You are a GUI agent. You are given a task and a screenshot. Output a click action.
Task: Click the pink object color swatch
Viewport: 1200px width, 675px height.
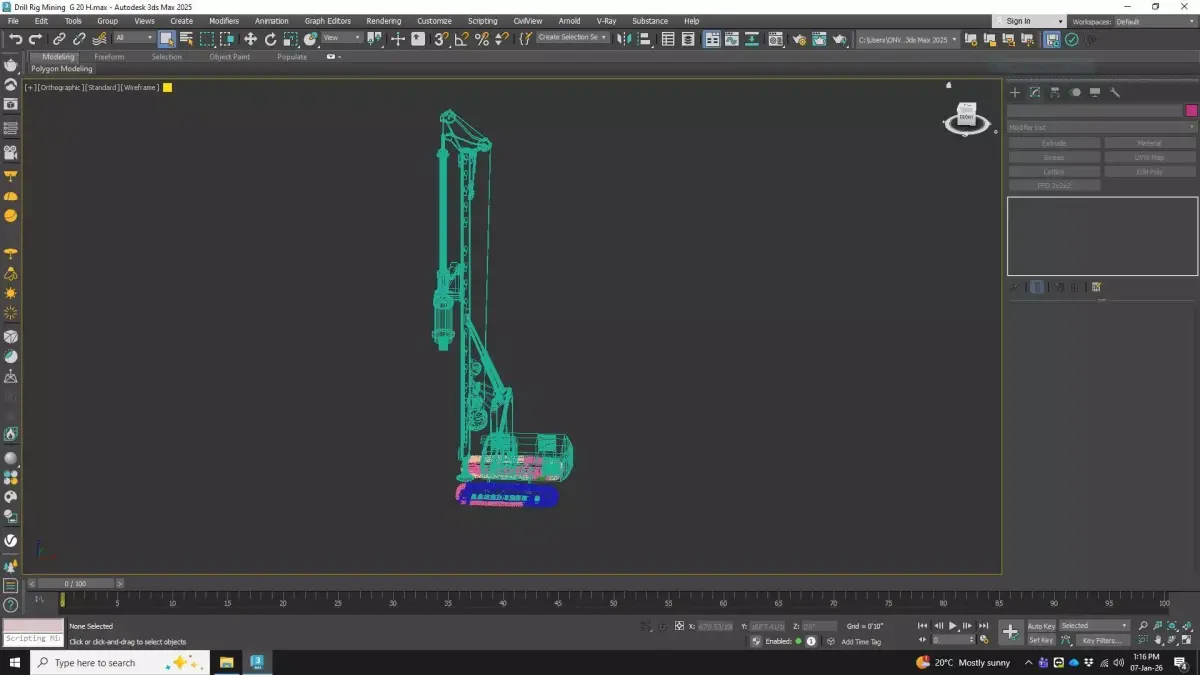[1191, 110]
